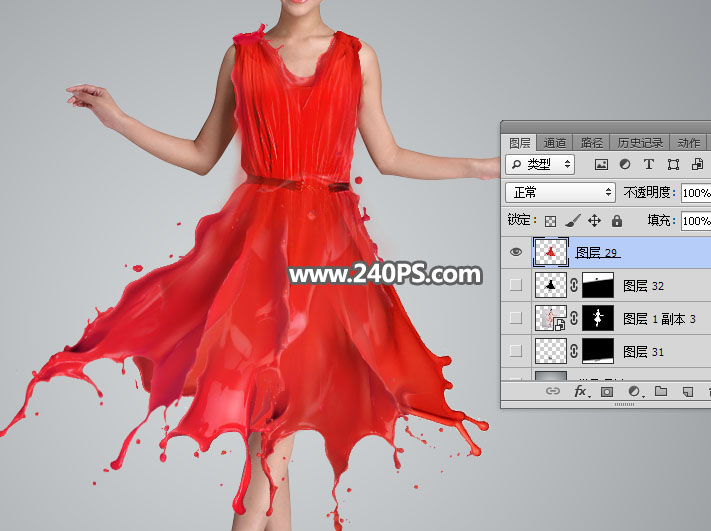Click the 图层 29 layer name
The height and width of the screenshot is (531, 711).
coord(597,253)
